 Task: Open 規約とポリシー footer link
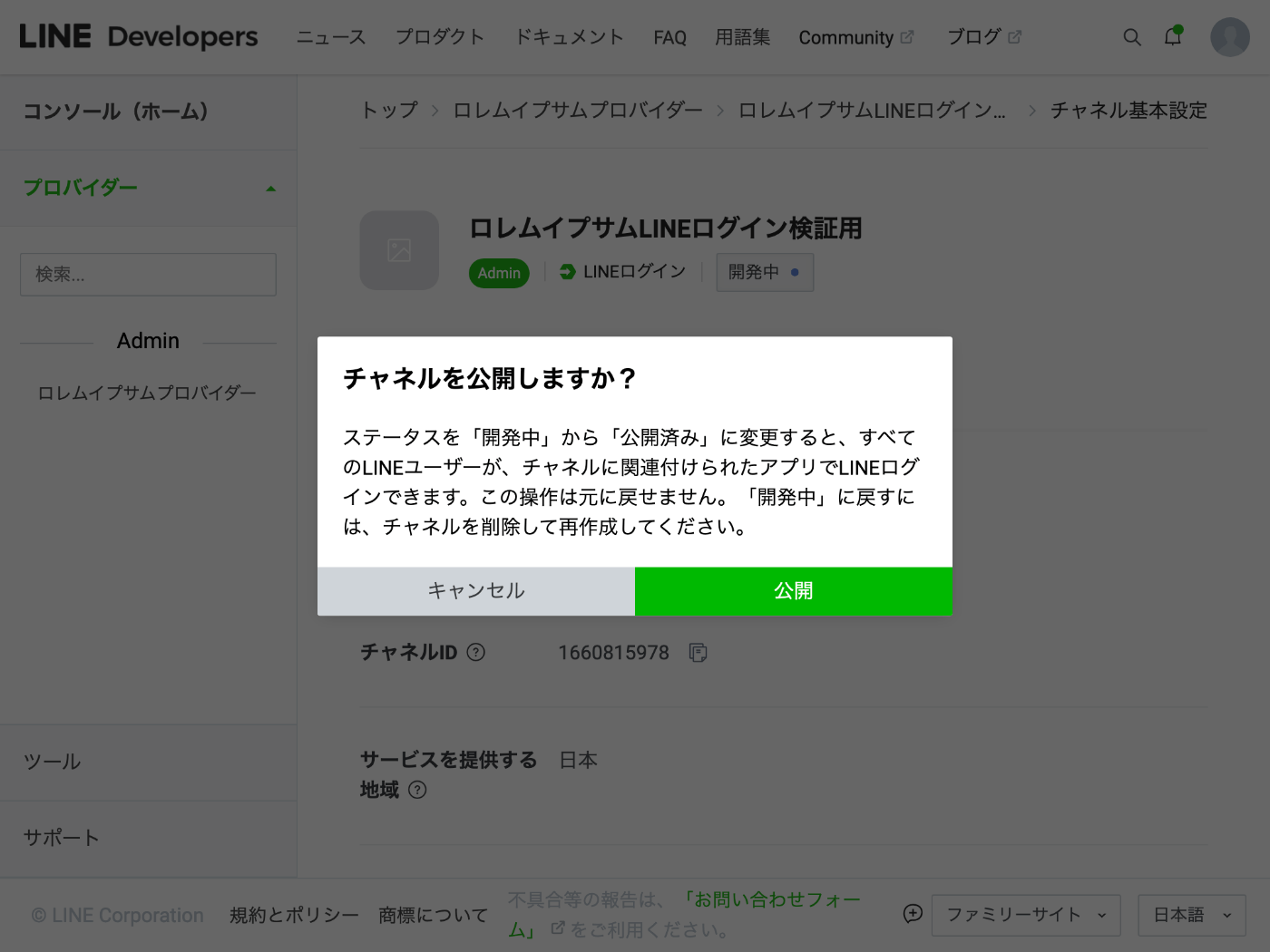(x=294, y=916)
